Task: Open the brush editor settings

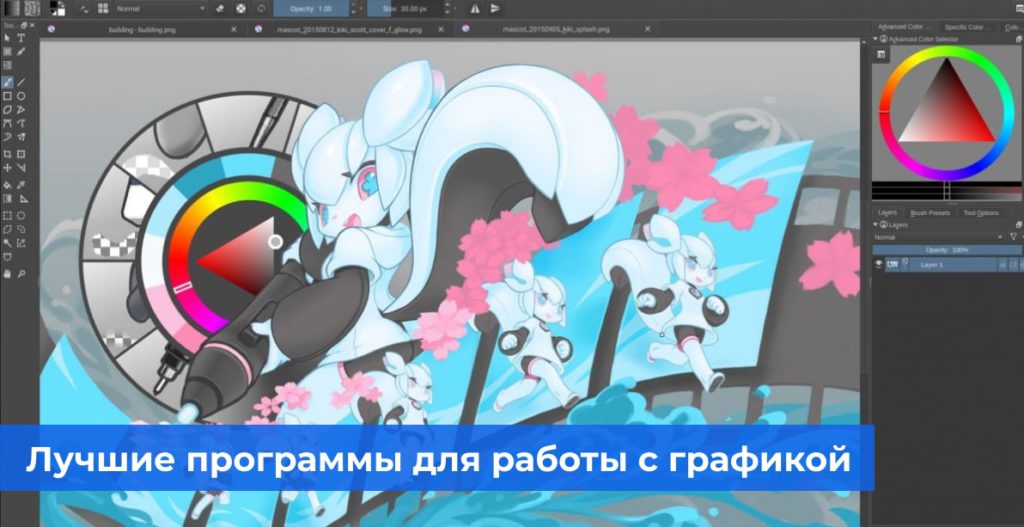Action: point(84,8)
